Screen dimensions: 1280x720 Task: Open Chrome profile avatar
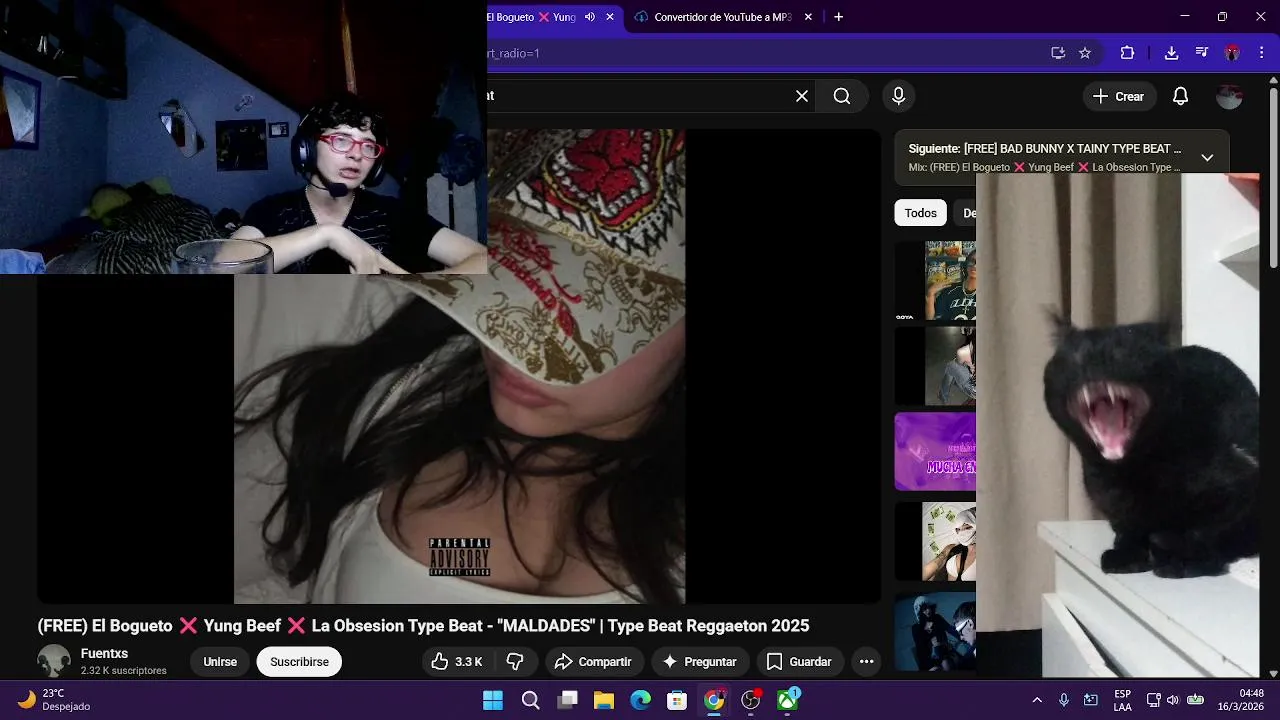pos(1232,53)
